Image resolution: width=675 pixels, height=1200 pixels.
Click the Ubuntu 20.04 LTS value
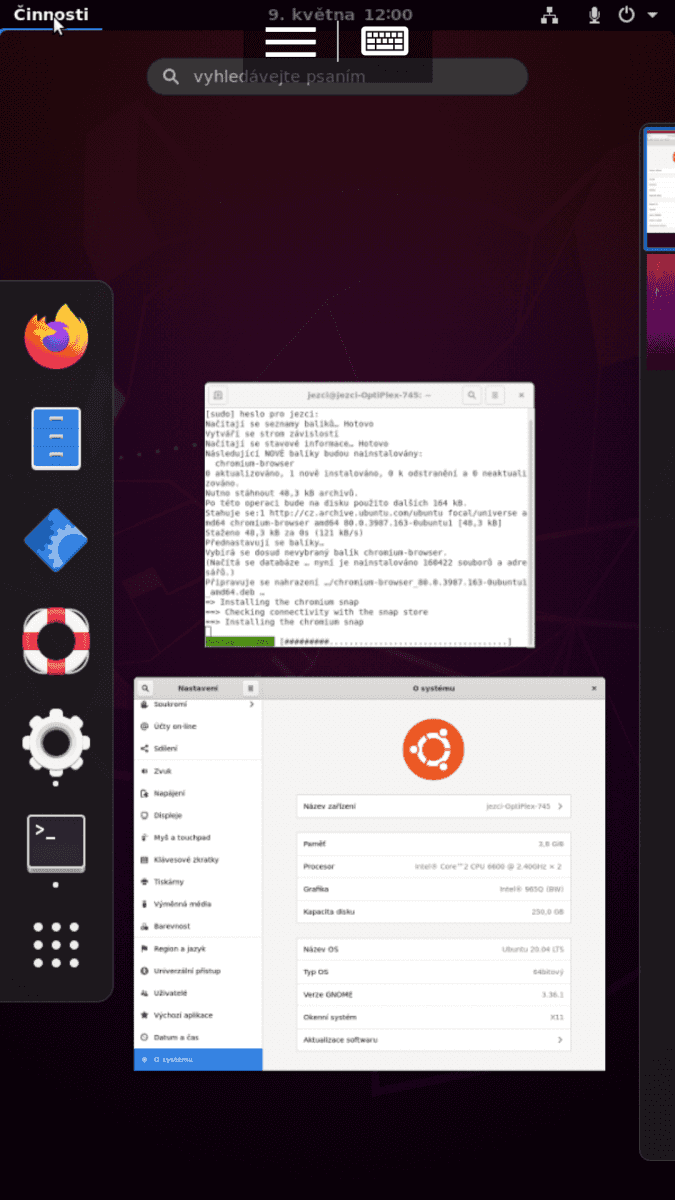click(x=533, y=948)
